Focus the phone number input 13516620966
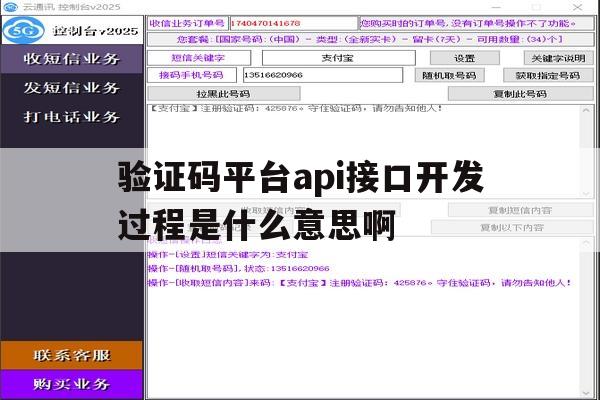This screenshot has height=400, width=600. [x=323, y=75]
